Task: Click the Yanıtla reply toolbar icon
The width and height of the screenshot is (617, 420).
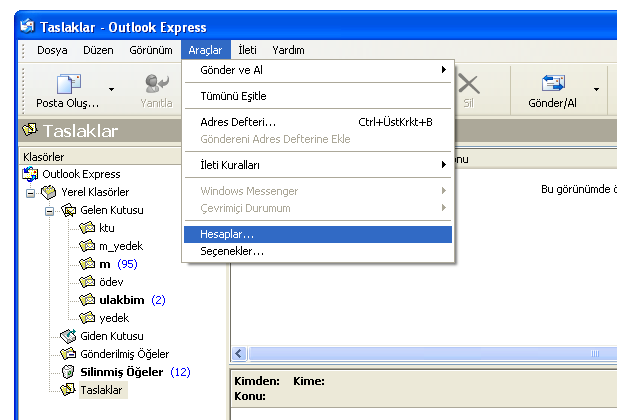Action: (157, 83)
